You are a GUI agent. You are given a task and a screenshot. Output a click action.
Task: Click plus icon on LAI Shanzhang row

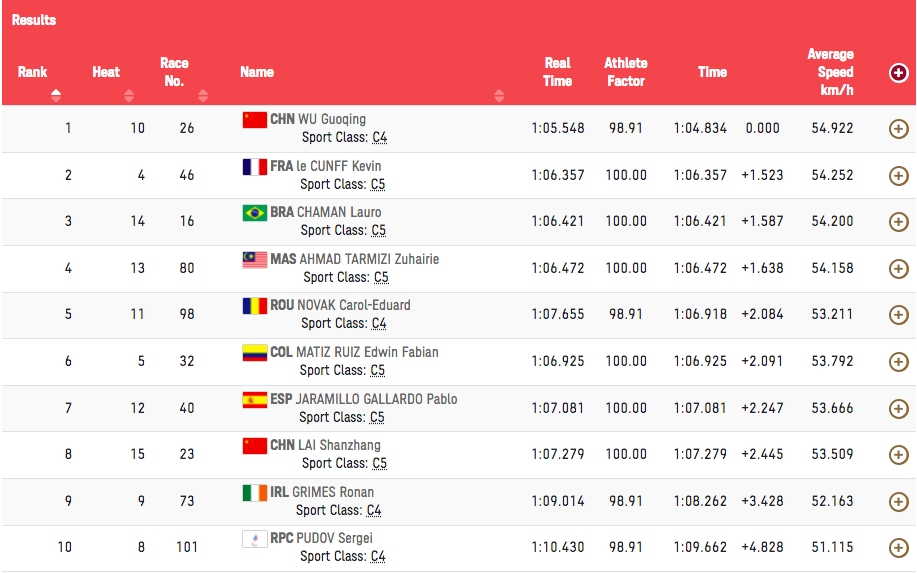coord(898,455)
